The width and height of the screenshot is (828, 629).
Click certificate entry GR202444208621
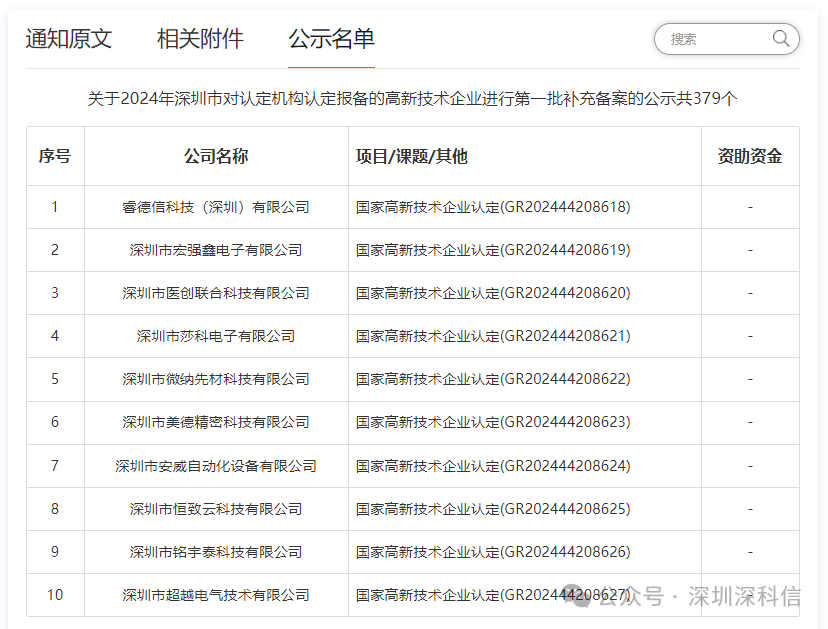(493, 336)
